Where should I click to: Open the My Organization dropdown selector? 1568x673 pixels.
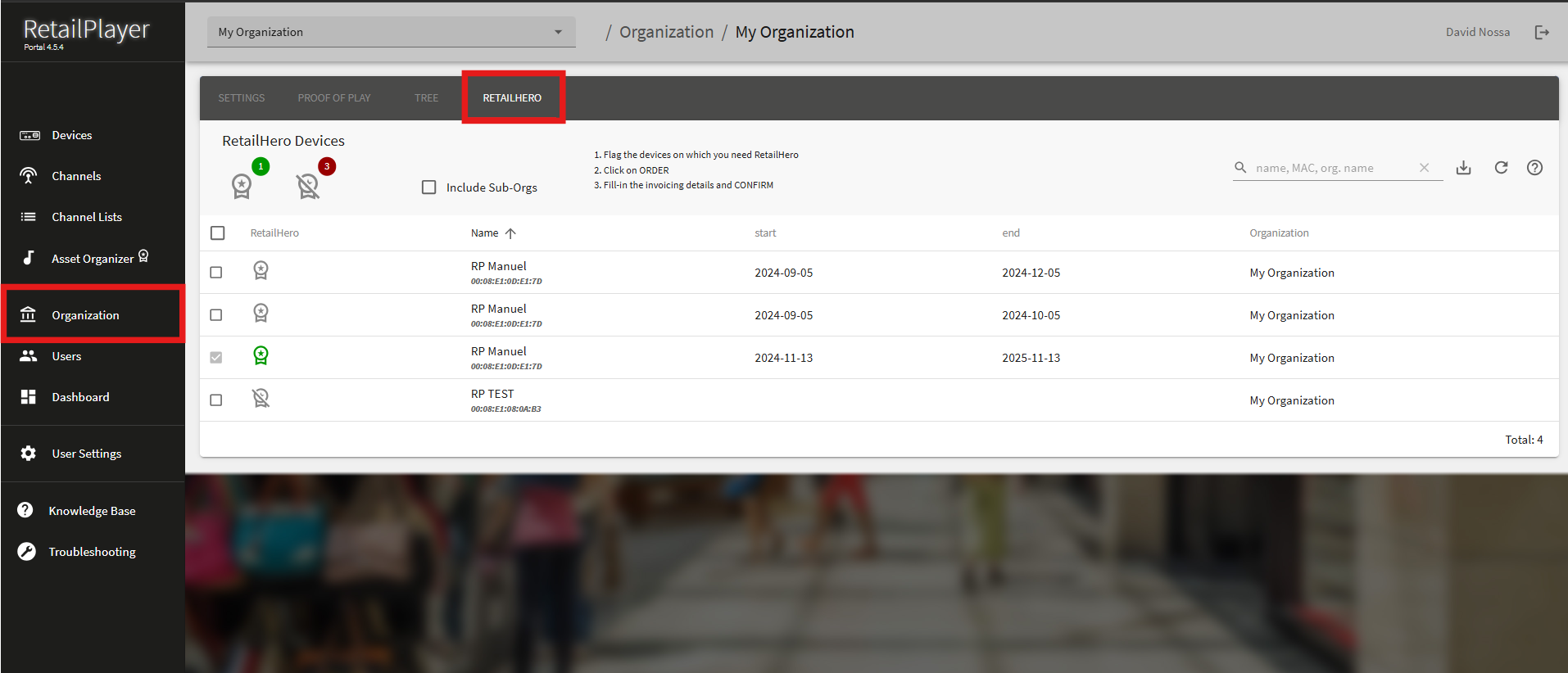[391, 32]
